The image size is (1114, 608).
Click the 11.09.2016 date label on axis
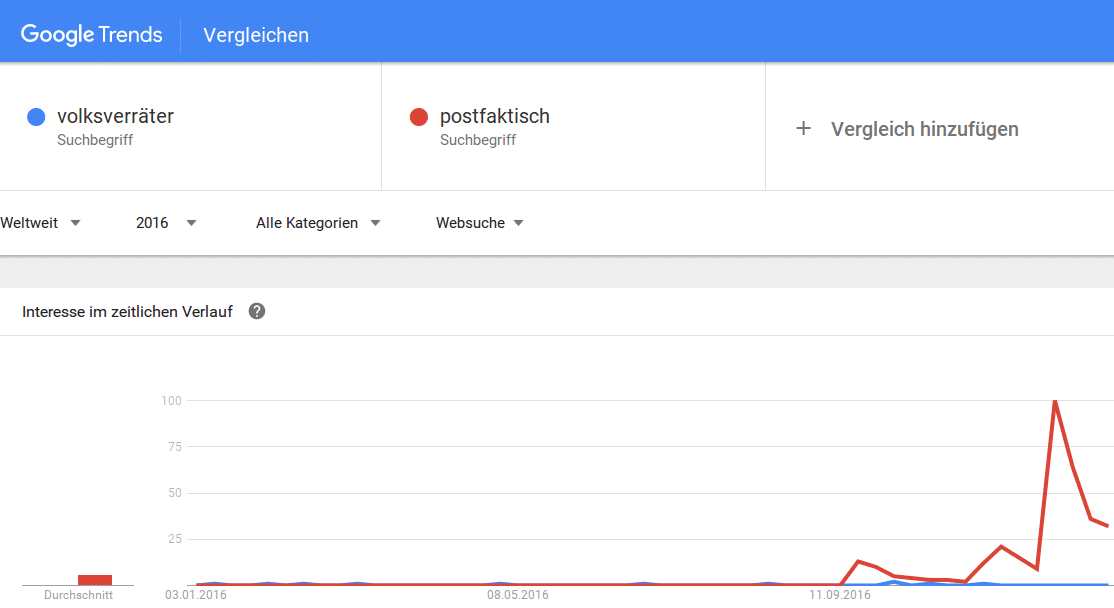click(839, 595)
